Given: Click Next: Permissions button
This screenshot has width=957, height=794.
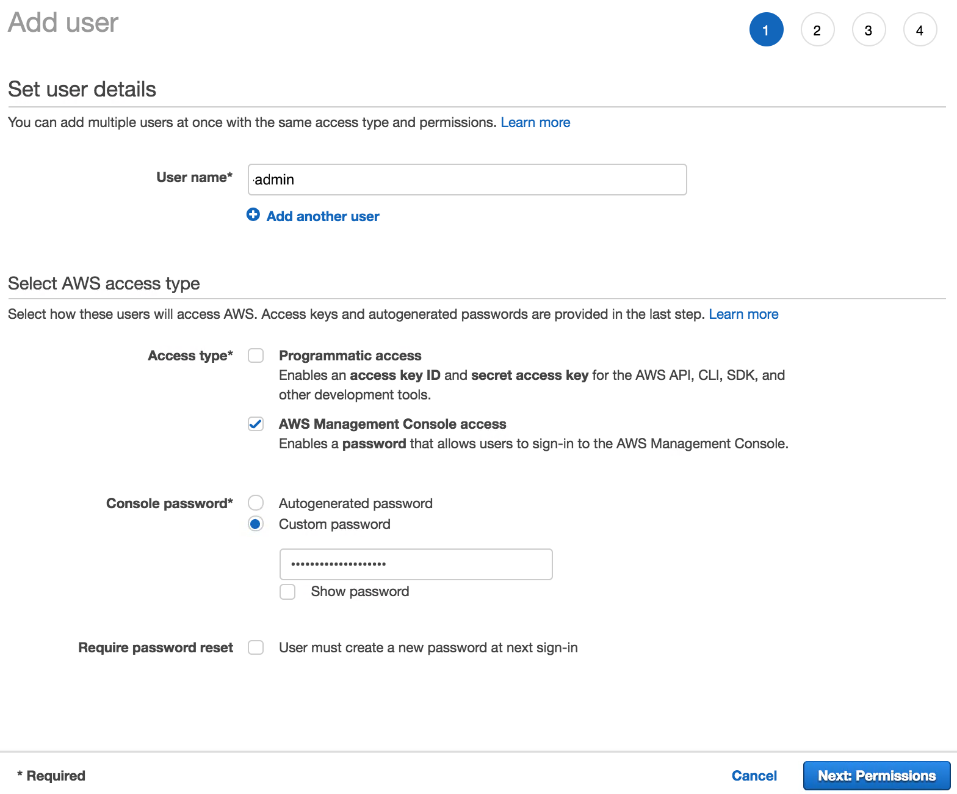Looking at the screenshot, I should tap(876, 776).
